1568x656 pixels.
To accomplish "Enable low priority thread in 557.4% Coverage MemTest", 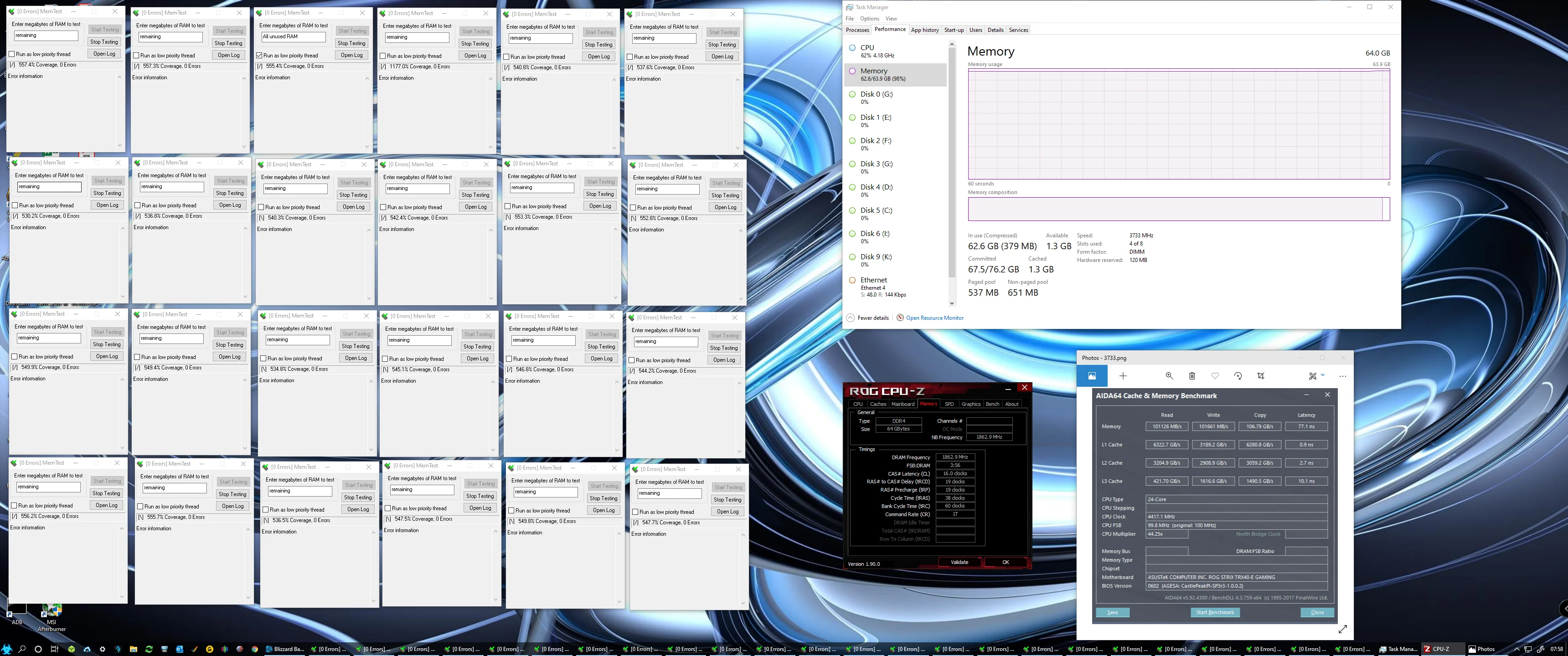I will pos(11,54).
